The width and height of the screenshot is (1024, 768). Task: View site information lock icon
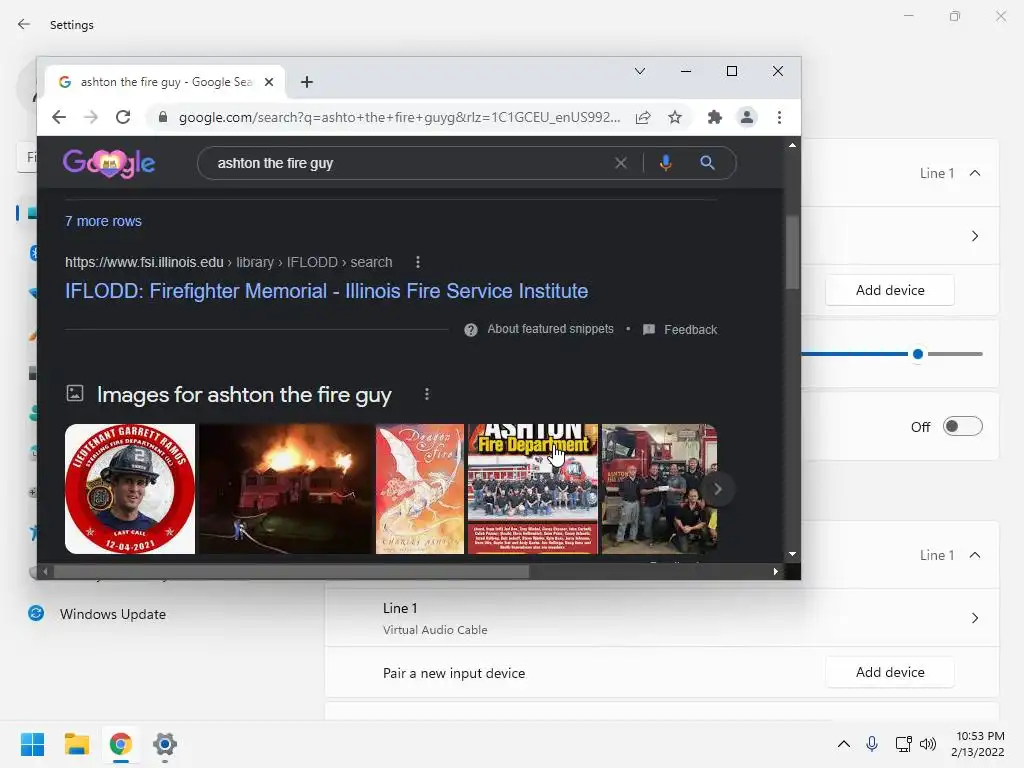163,118
